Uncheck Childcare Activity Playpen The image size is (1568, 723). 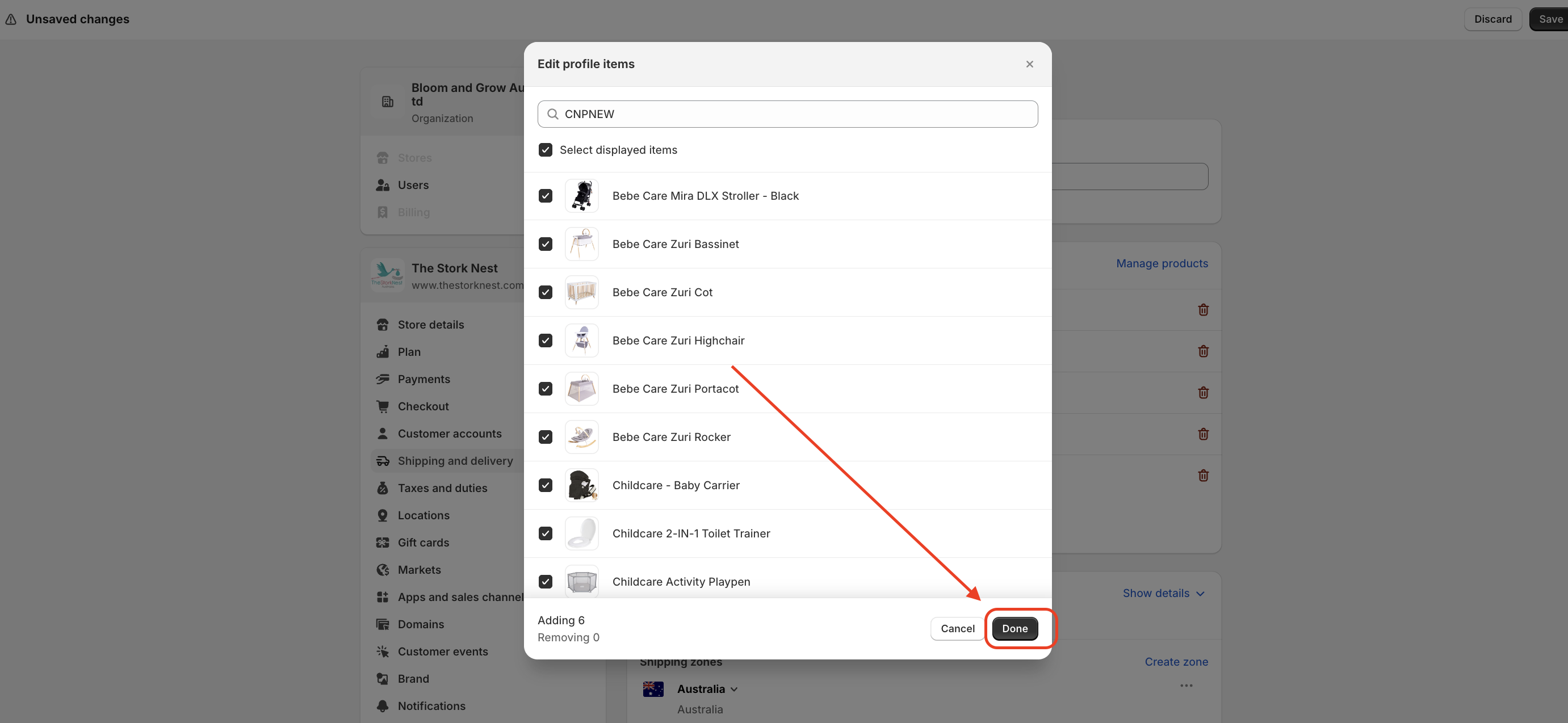(546, 581)
